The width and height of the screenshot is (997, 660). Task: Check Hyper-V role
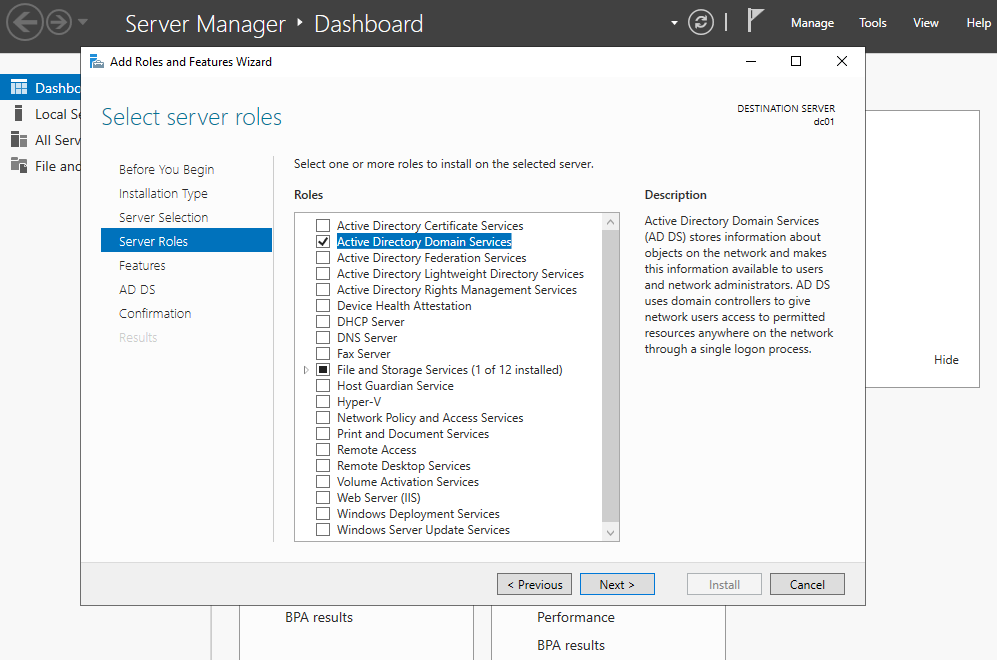tap(323, 402)
